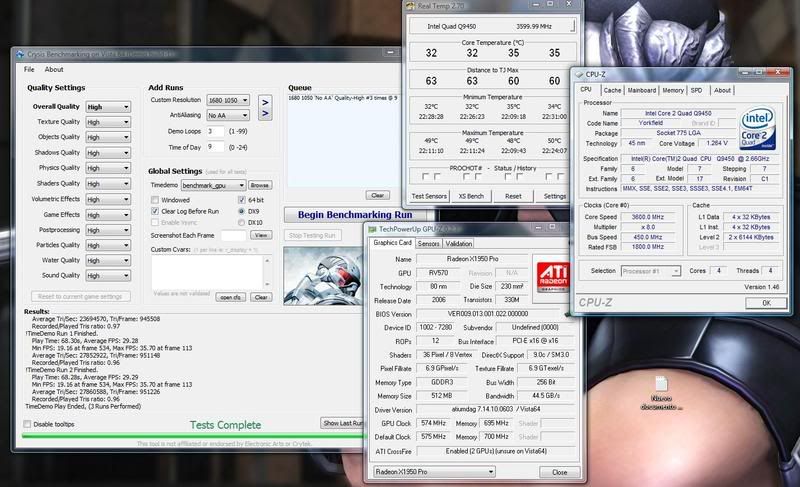800x487 pixels.
Task: Open the Custom Resolution dropdown
Action: click(228, 100)
